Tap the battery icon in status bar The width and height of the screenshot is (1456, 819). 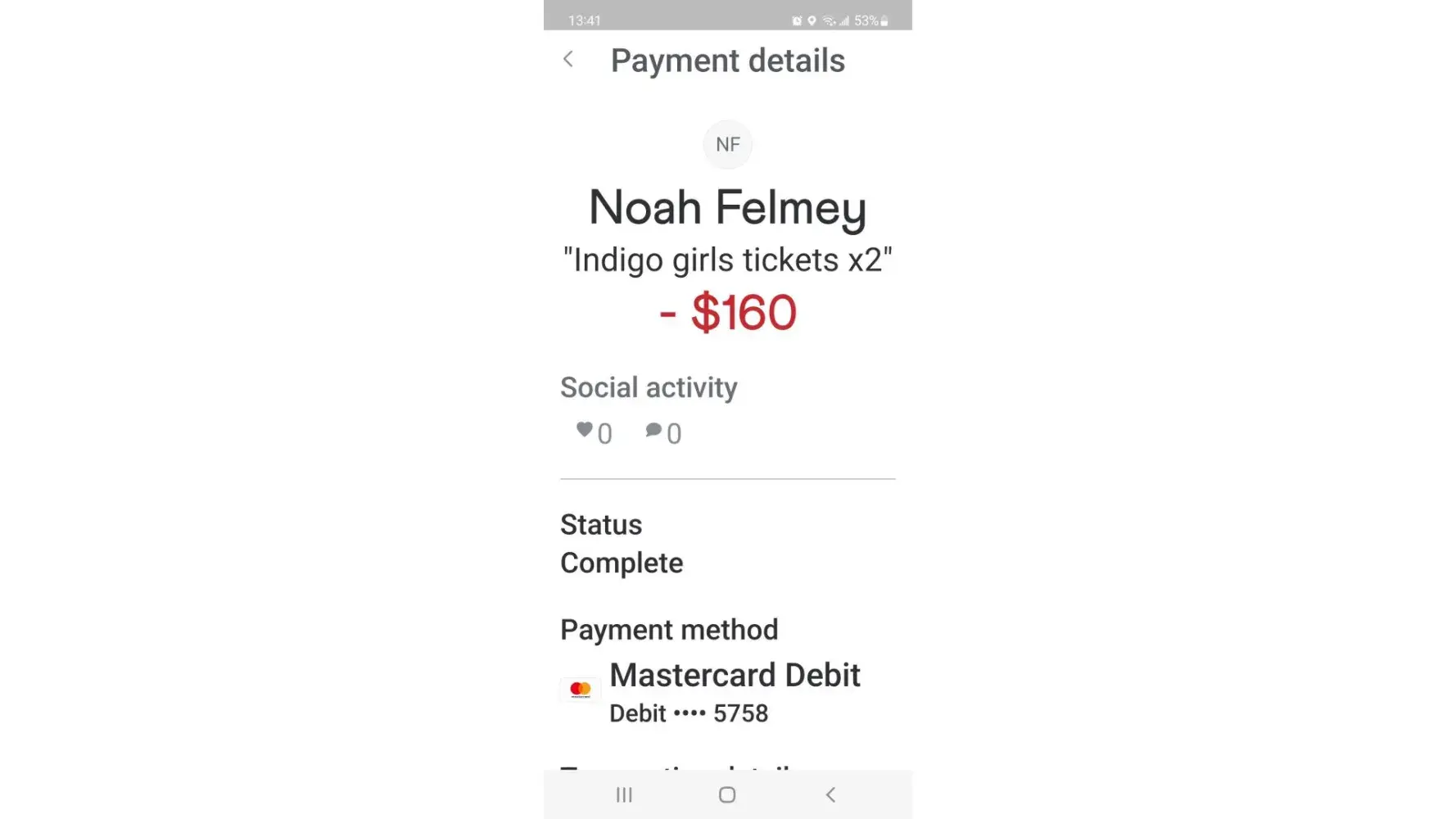pyautogui.click(x=884, y=20)
